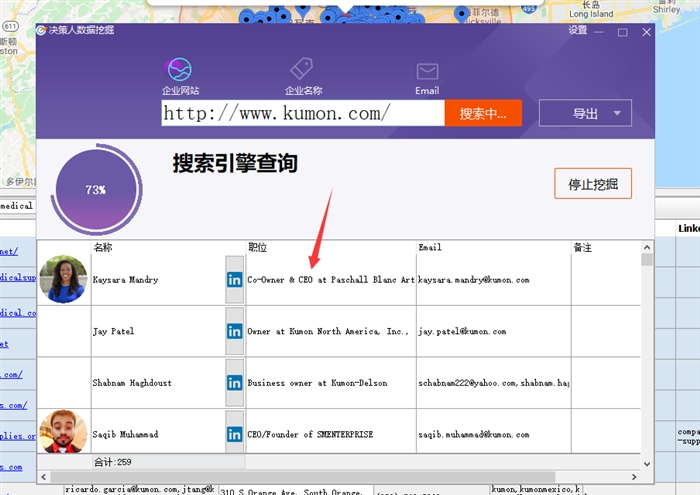Click the horizontal scrollbar thumb

(303, 477)
